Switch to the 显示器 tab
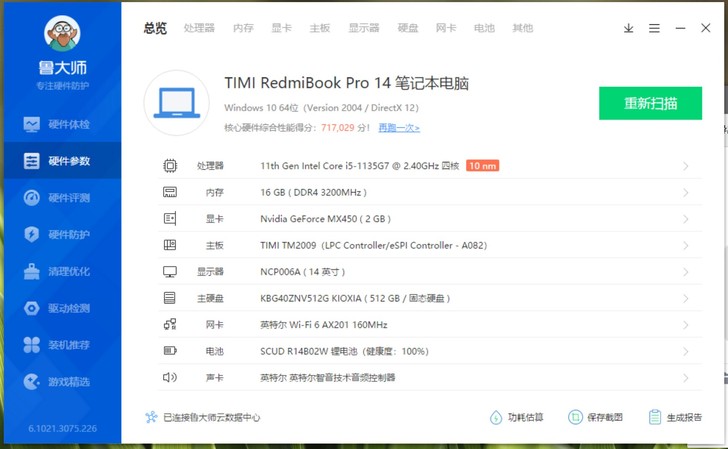 click(364, 28)
